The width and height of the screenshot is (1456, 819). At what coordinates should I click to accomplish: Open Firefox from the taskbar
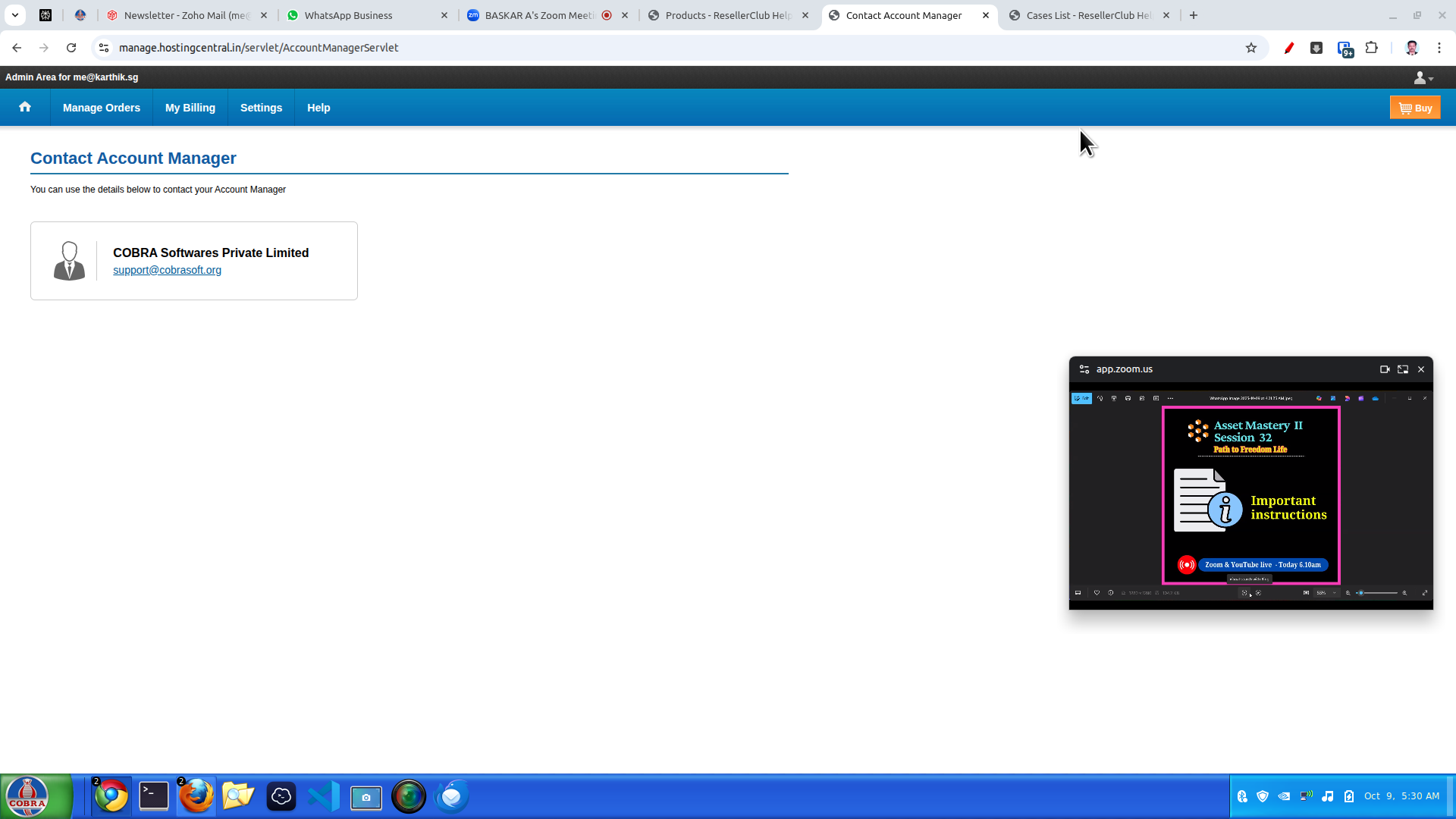[x=196, y=796]
